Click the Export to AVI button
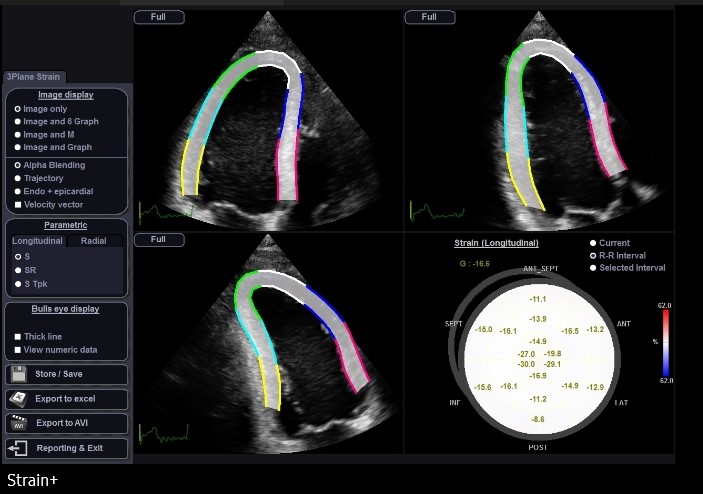Image resolution: width=703 pixels, height=494 pixels. point(66,423)
